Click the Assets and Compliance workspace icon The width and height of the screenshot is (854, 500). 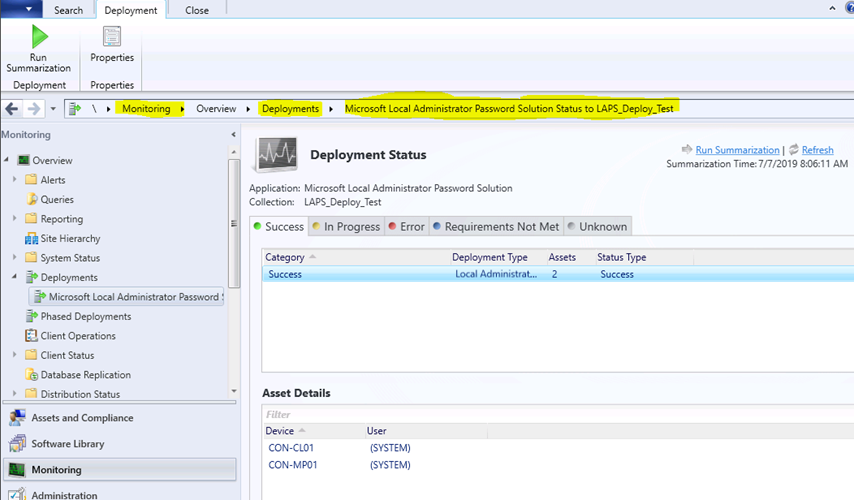pyautogui.click(x=17, y=418)
